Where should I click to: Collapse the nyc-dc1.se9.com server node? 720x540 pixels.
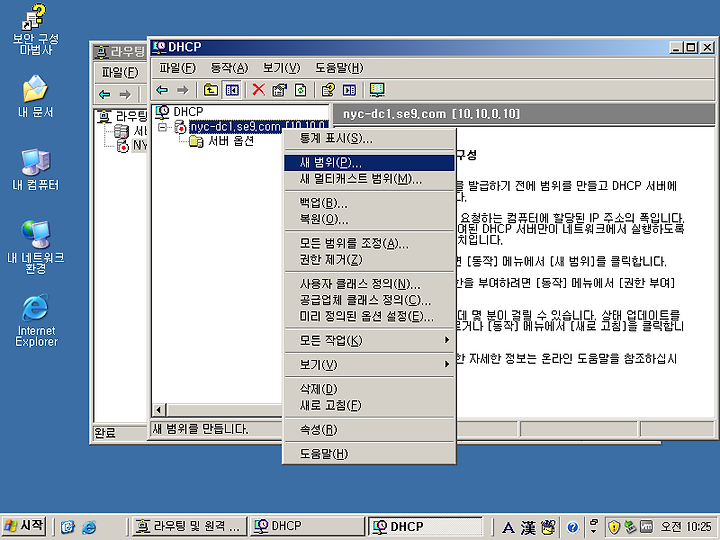[x=163, y=127]
